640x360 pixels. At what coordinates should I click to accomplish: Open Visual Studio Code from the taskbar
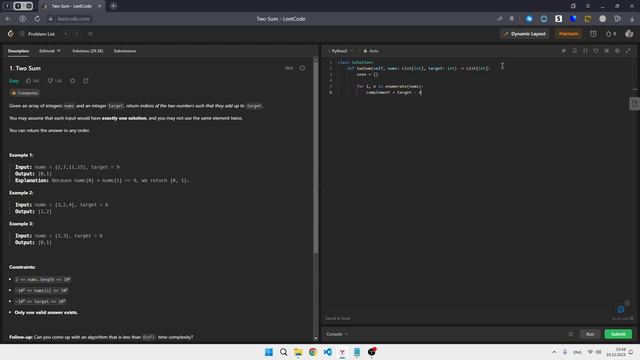pos(327,352)
